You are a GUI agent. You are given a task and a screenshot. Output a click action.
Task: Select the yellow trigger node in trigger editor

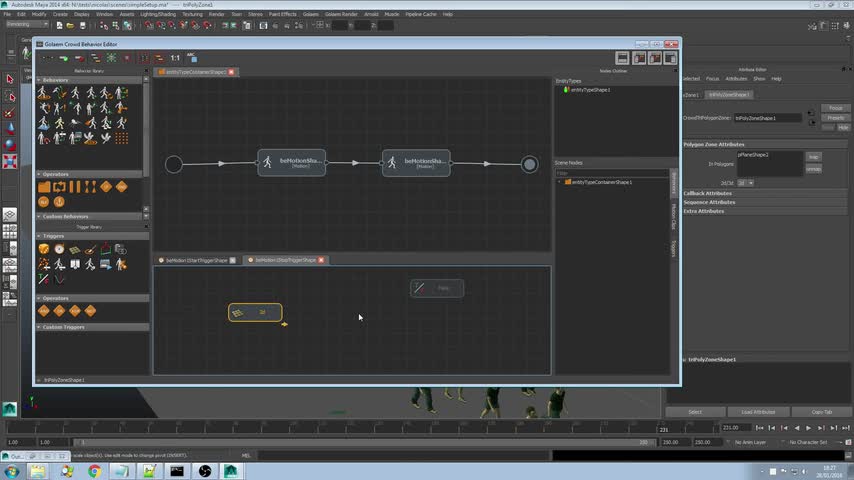pyautogui.click(x=255, y=312)
